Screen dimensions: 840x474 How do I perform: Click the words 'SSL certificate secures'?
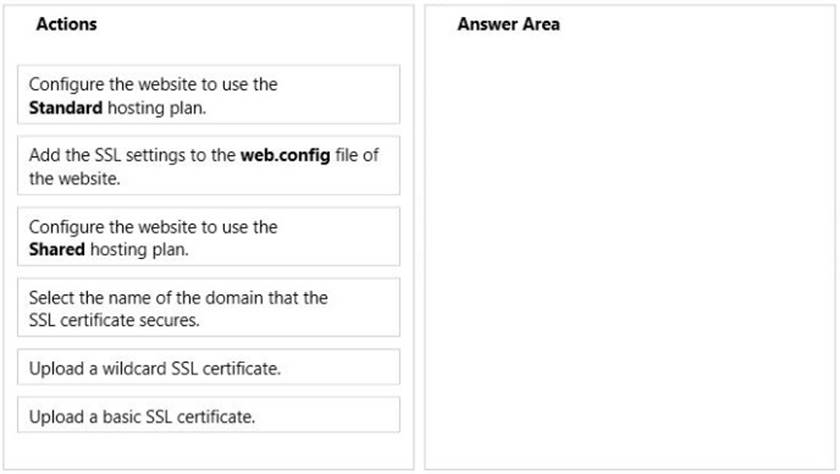coord(114,320)
